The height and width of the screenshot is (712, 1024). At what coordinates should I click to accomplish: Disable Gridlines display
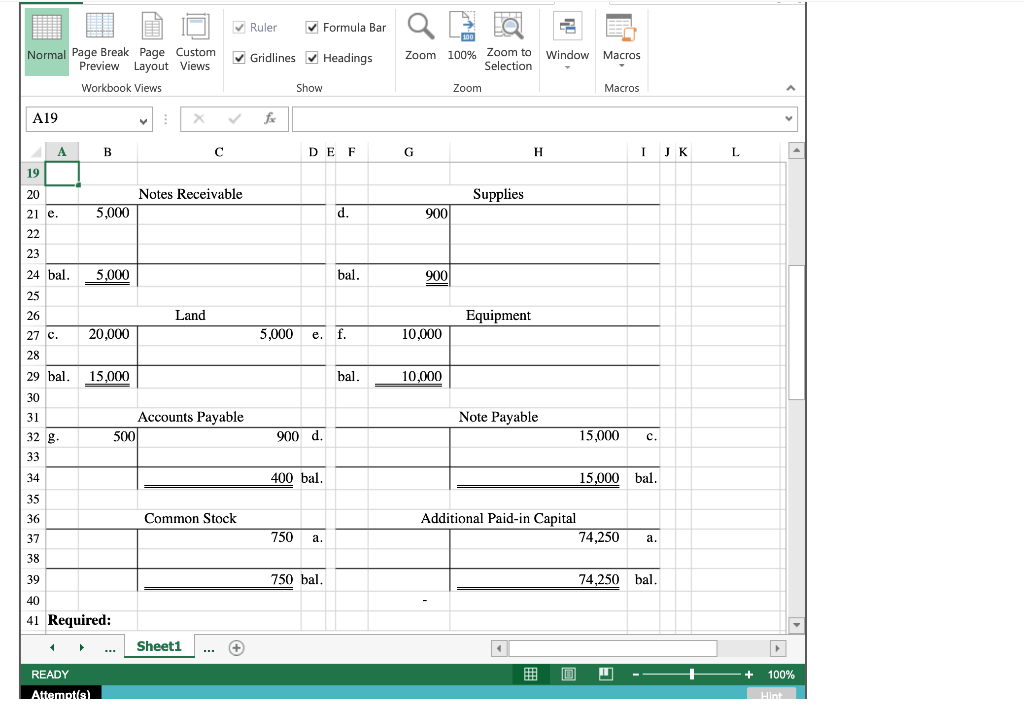240,58
